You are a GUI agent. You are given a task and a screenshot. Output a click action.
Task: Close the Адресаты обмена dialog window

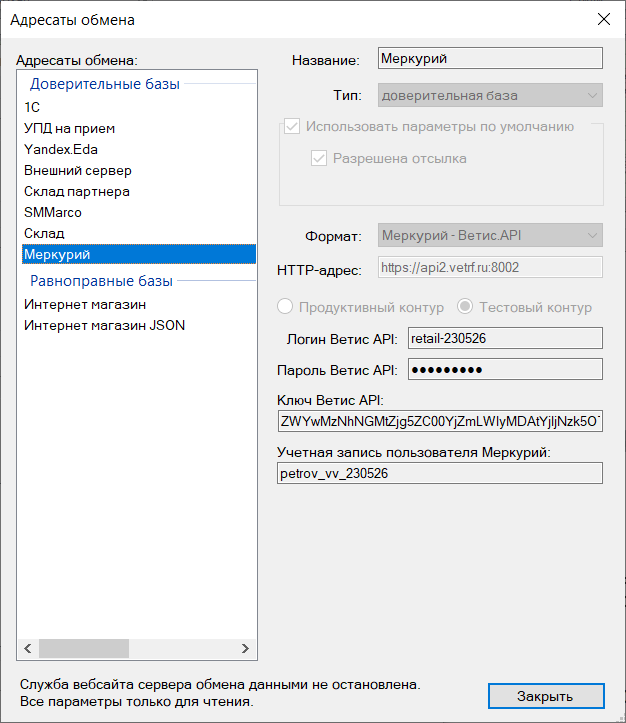click(604, 19)
